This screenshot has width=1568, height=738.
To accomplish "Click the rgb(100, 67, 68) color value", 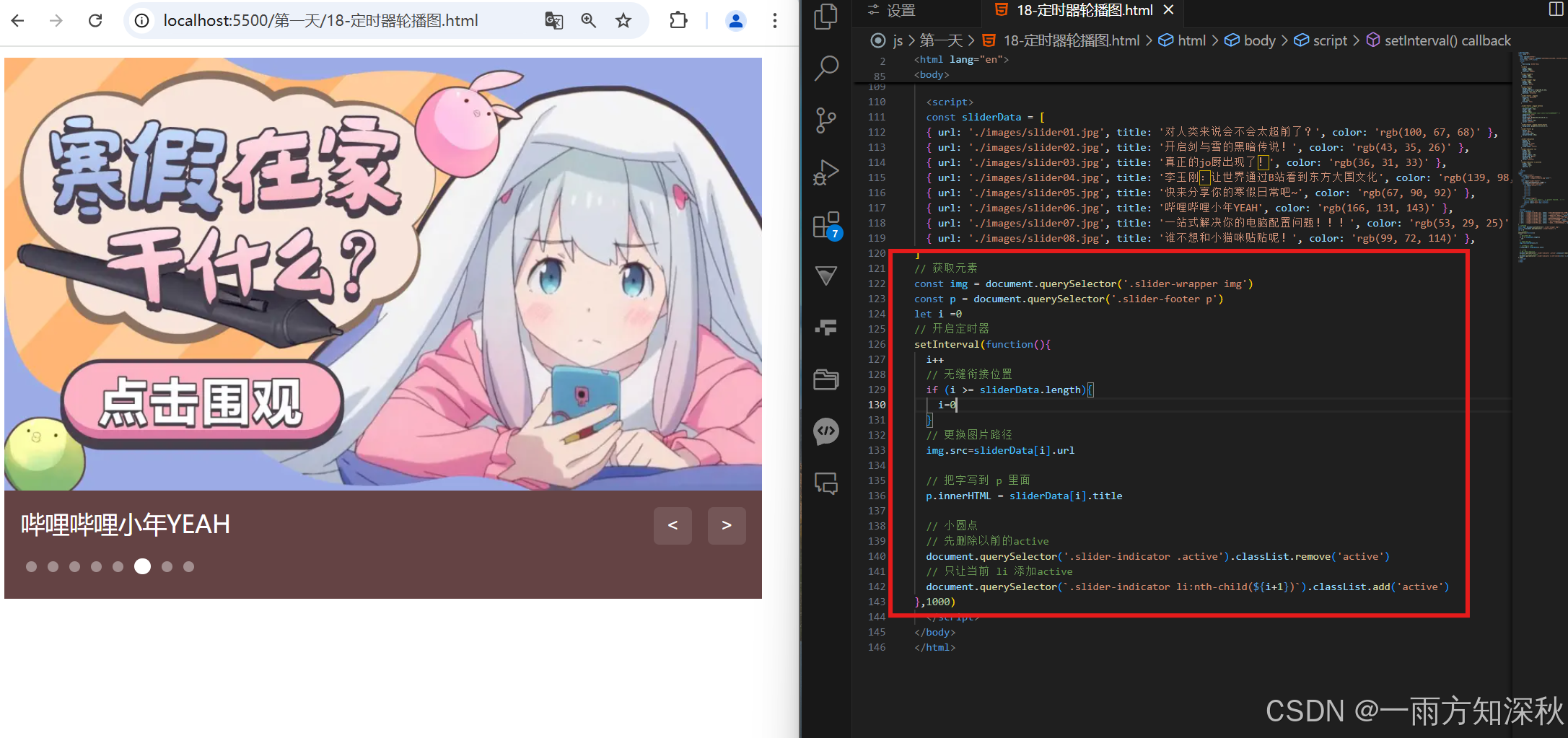I will (x=1427, y=132).
